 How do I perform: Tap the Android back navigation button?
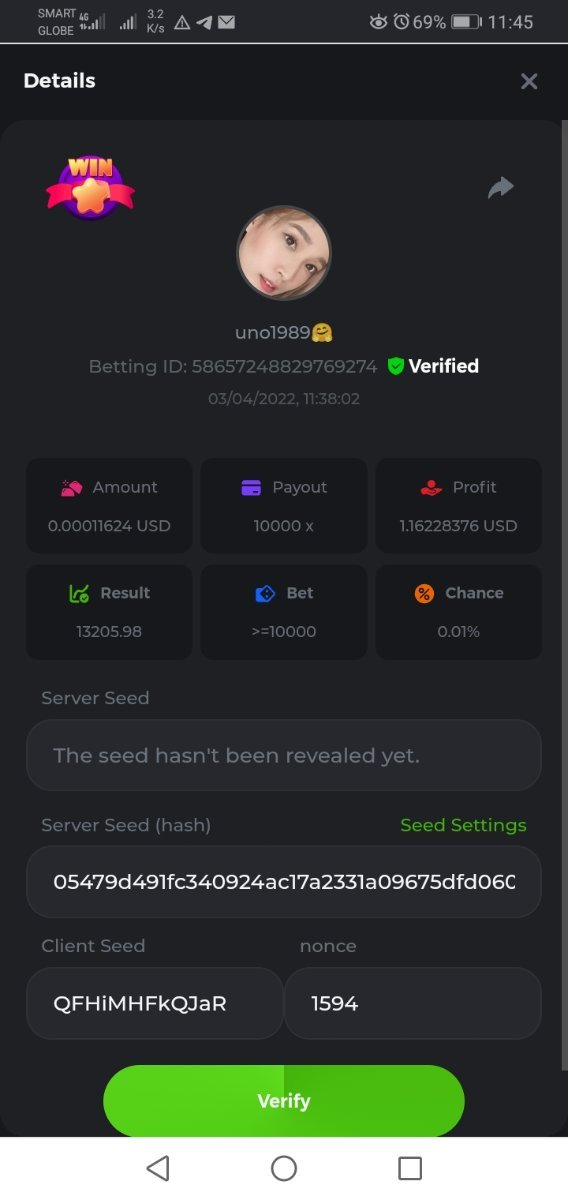point(158,1168)
